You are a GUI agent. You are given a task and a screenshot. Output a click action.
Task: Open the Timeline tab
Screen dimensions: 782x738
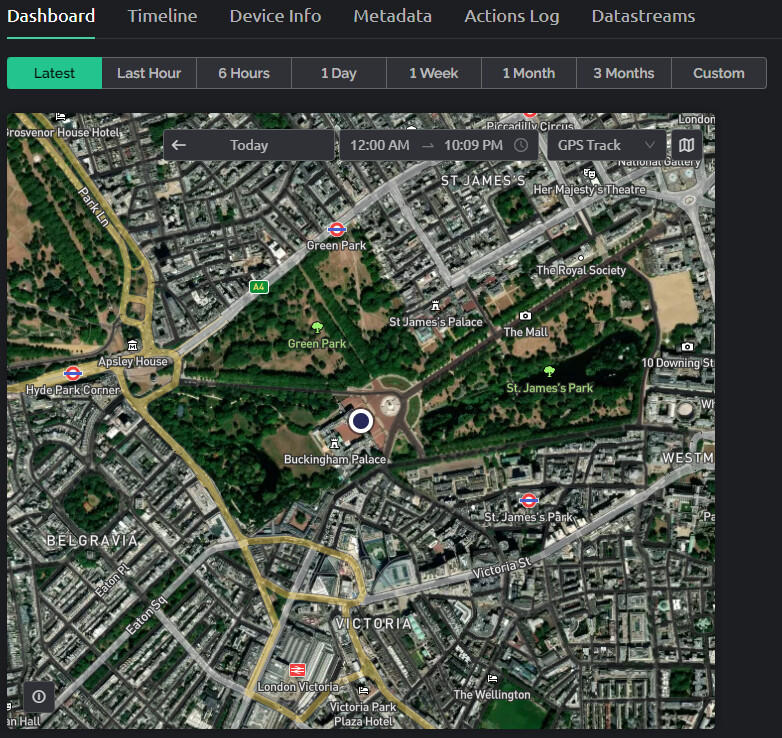[163, 16]
